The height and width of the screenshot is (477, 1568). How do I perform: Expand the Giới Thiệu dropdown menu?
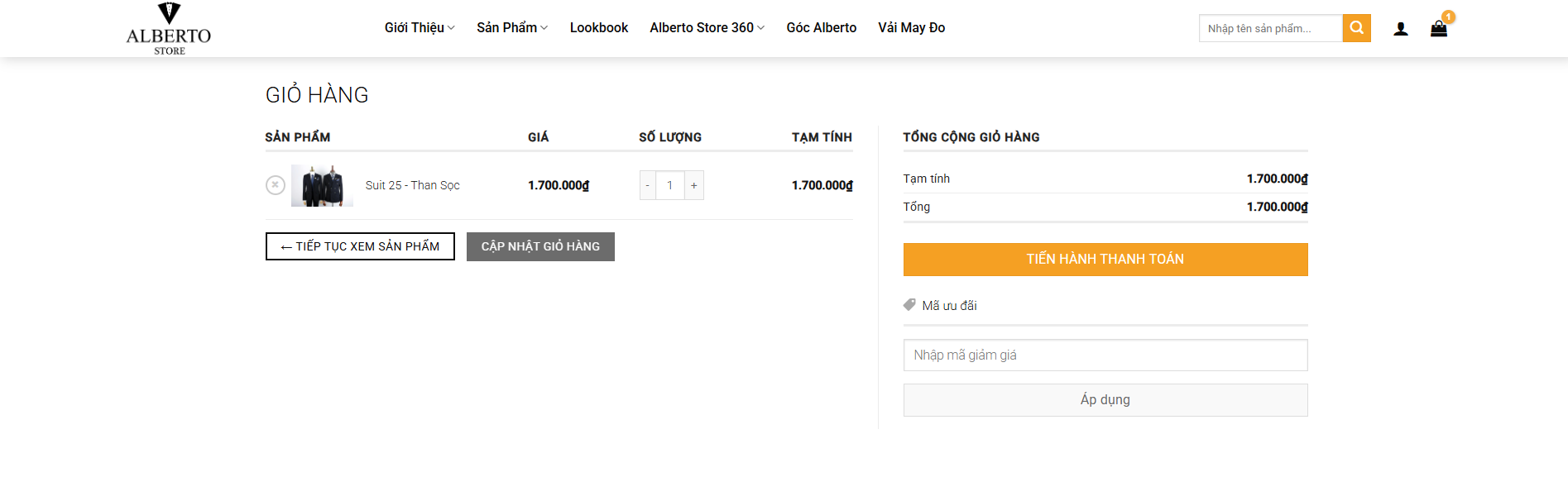[419, 28]
